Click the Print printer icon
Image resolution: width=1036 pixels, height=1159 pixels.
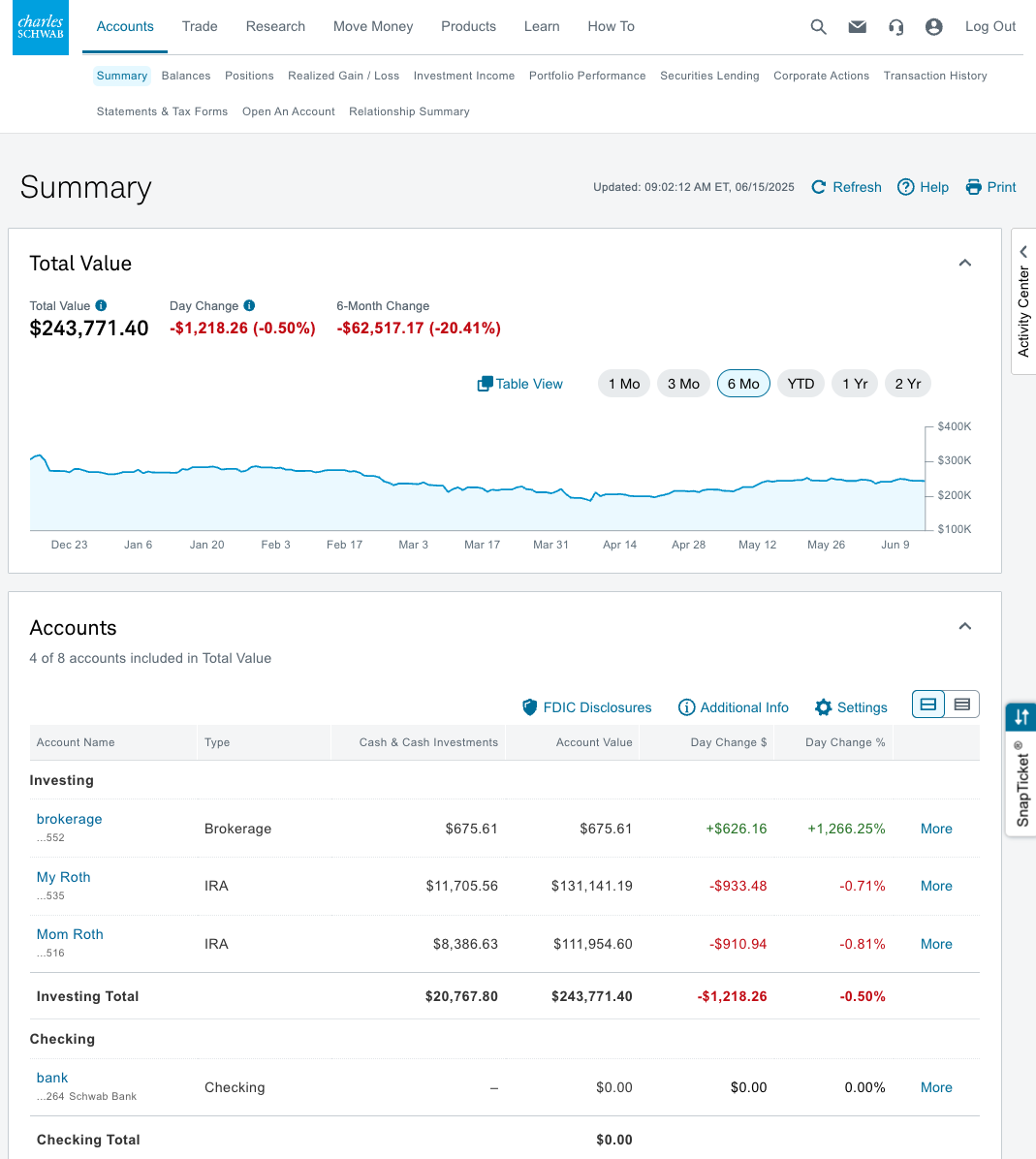pyautogui.click(x=974, y=187)
